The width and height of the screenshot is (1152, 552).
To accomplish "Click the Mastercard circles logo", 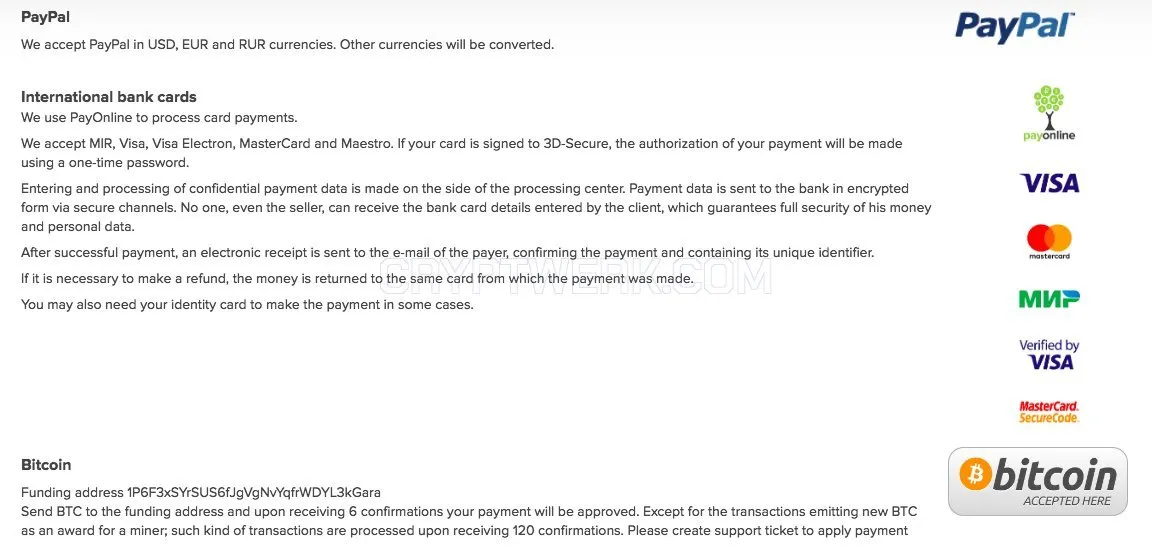I will [1049, 242].
